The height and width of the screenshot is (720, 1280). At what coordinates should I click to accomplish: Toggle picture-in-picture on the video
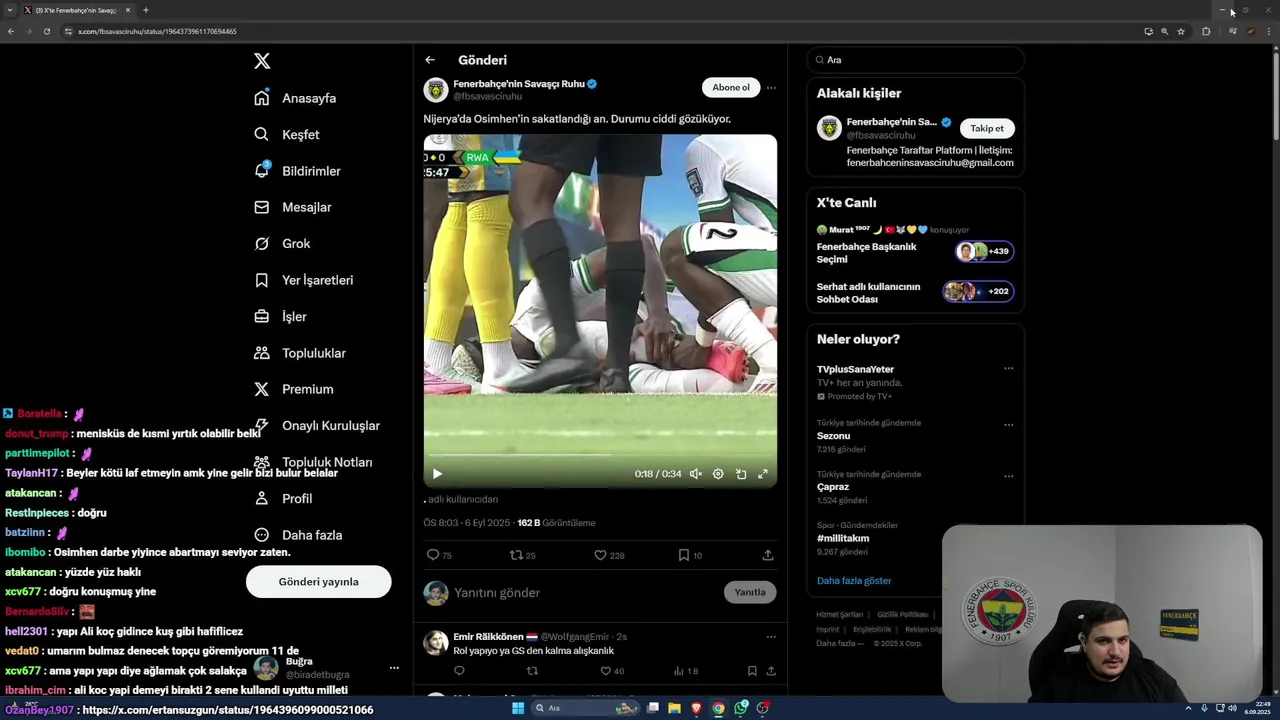[741, 474]
